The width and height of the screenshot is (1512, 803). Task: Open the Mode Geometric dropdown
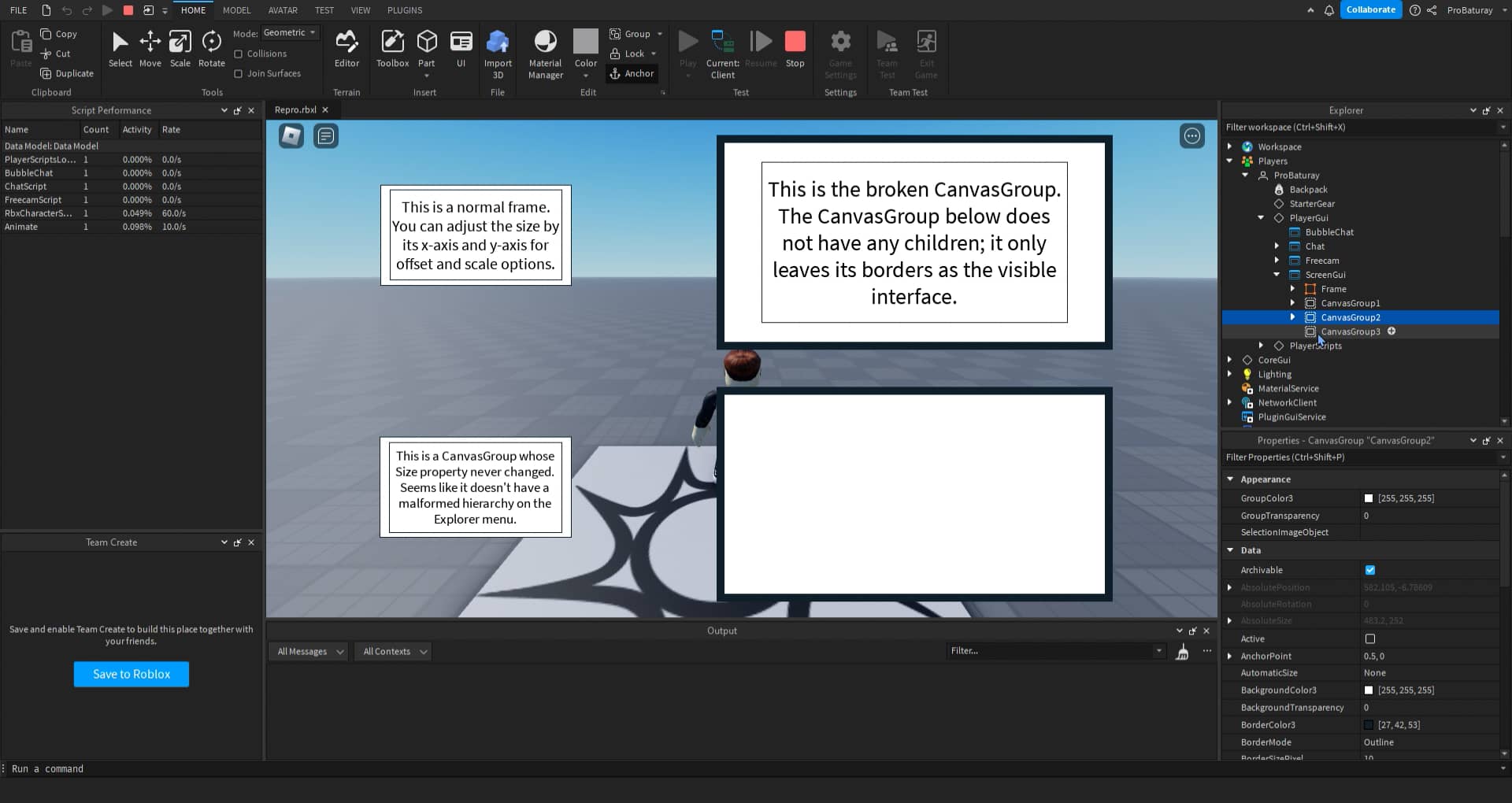tap(290, 32)
